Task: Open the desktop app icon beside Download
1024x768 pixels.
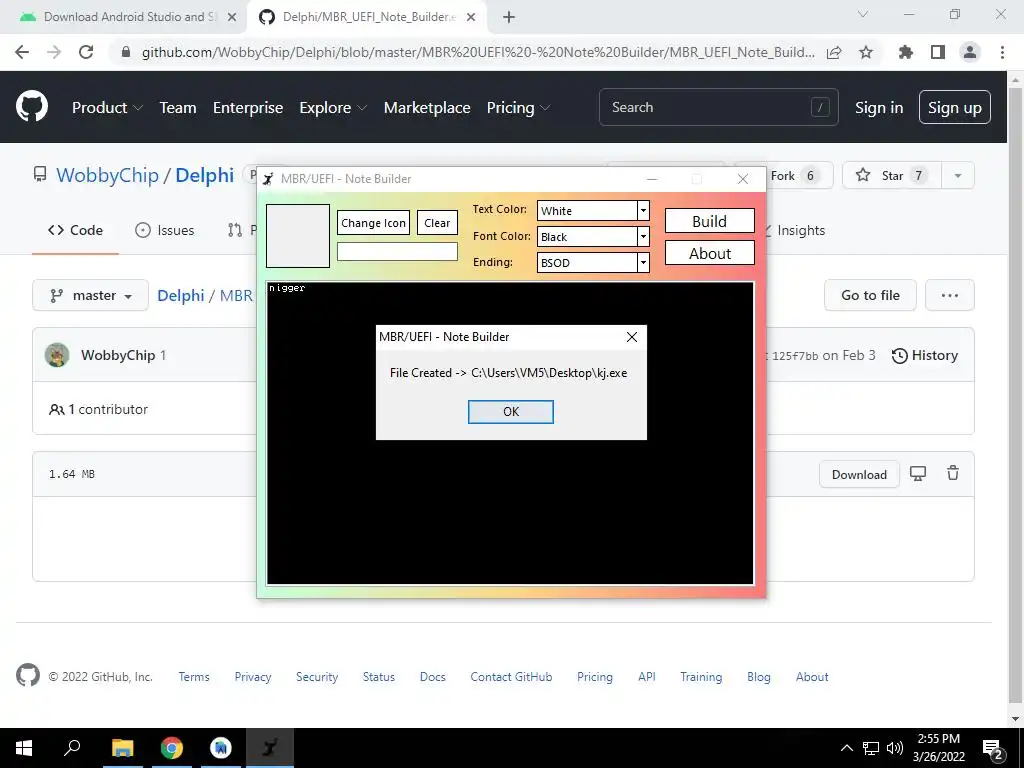Action: click(x=918, y=473)
